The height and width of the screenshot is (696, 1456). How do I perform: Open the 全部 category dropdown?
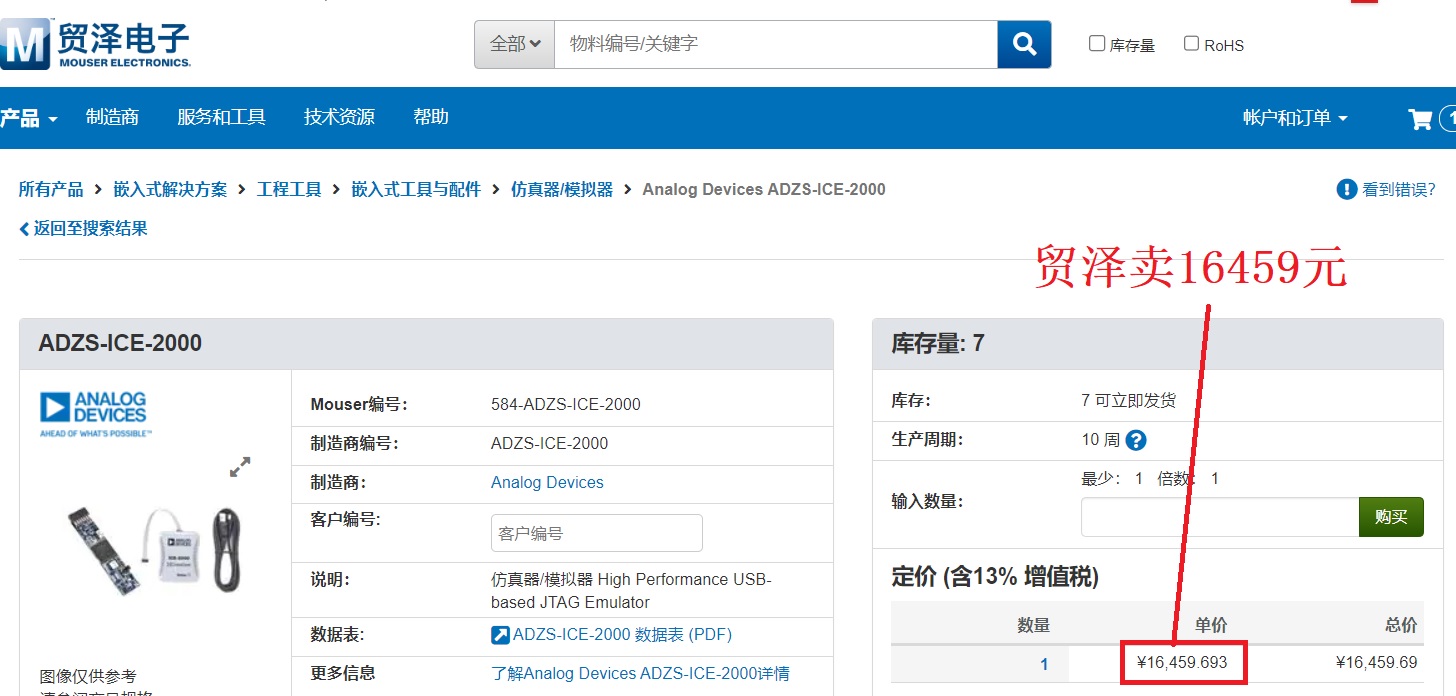click(515, 44)
